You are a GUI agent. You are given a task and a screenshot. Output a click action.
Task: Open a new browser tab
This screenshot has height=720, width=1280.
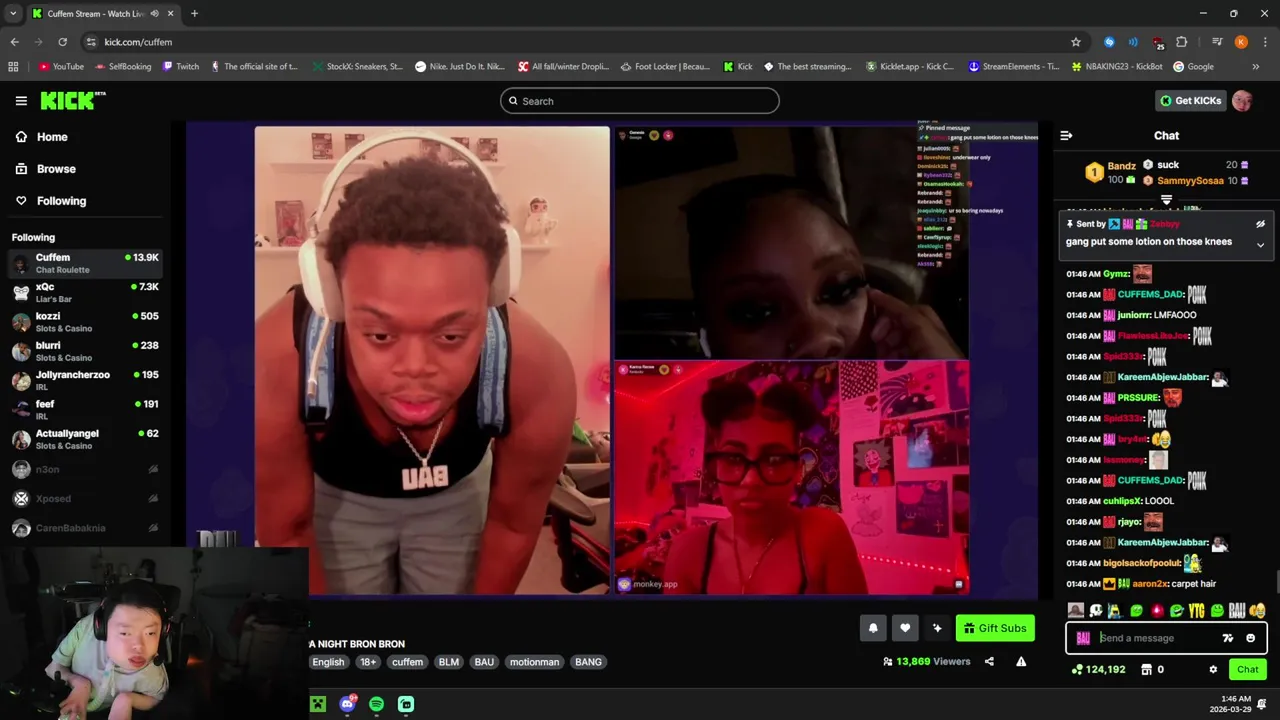click(194, 14)
